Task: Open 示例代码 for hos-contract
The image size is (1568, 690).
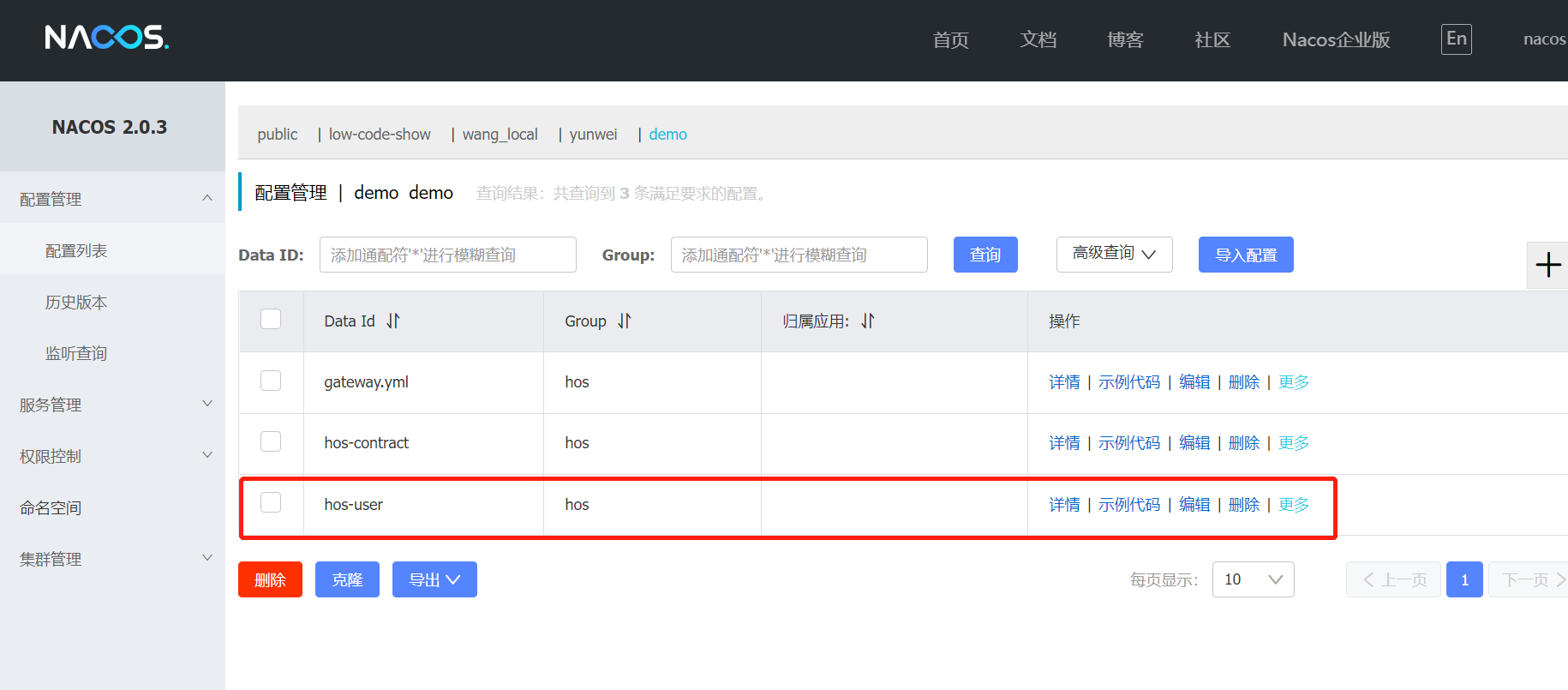Action: [1129, 443]
